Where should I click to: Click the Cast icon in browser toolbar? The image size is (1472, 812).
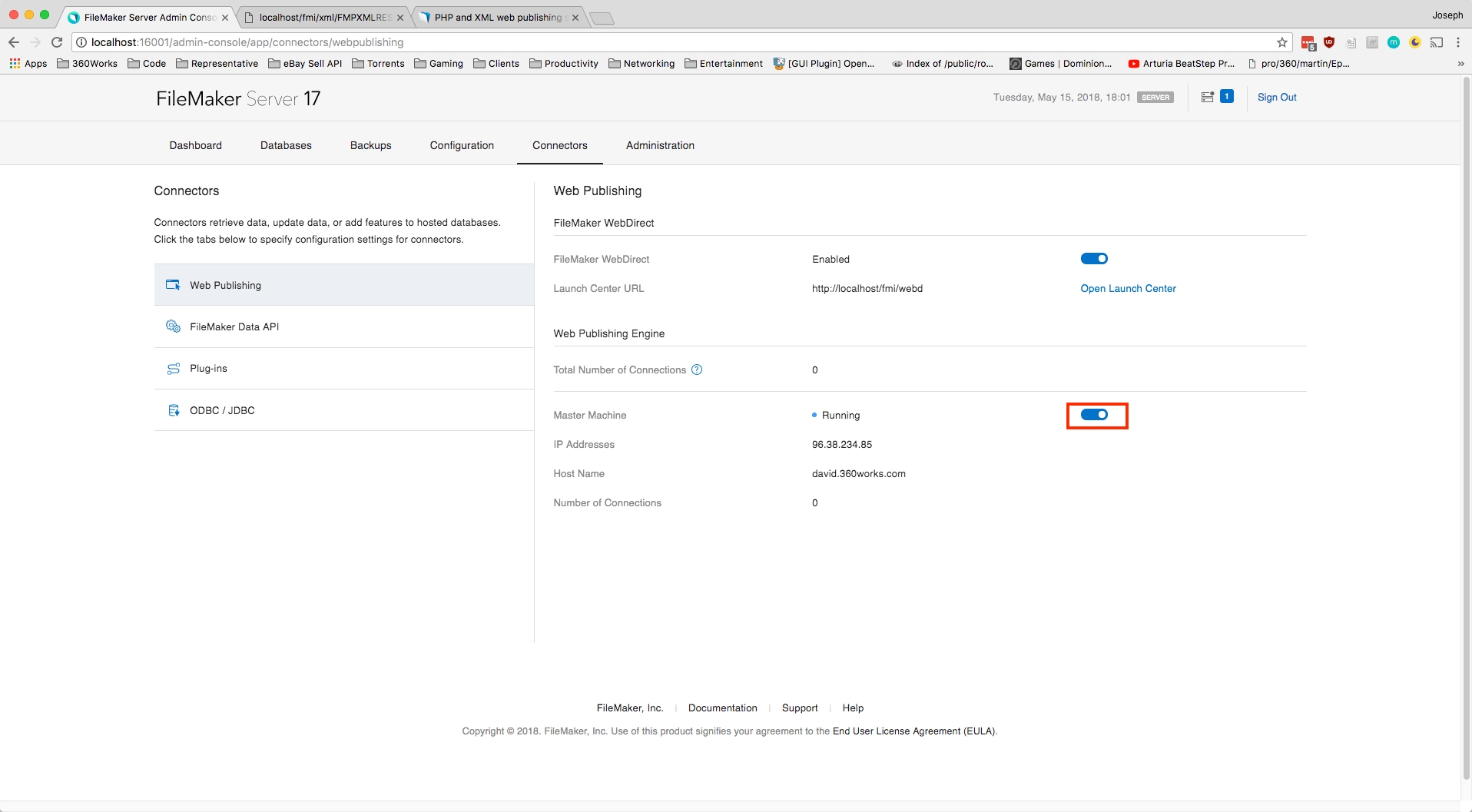click(1437, 42)
